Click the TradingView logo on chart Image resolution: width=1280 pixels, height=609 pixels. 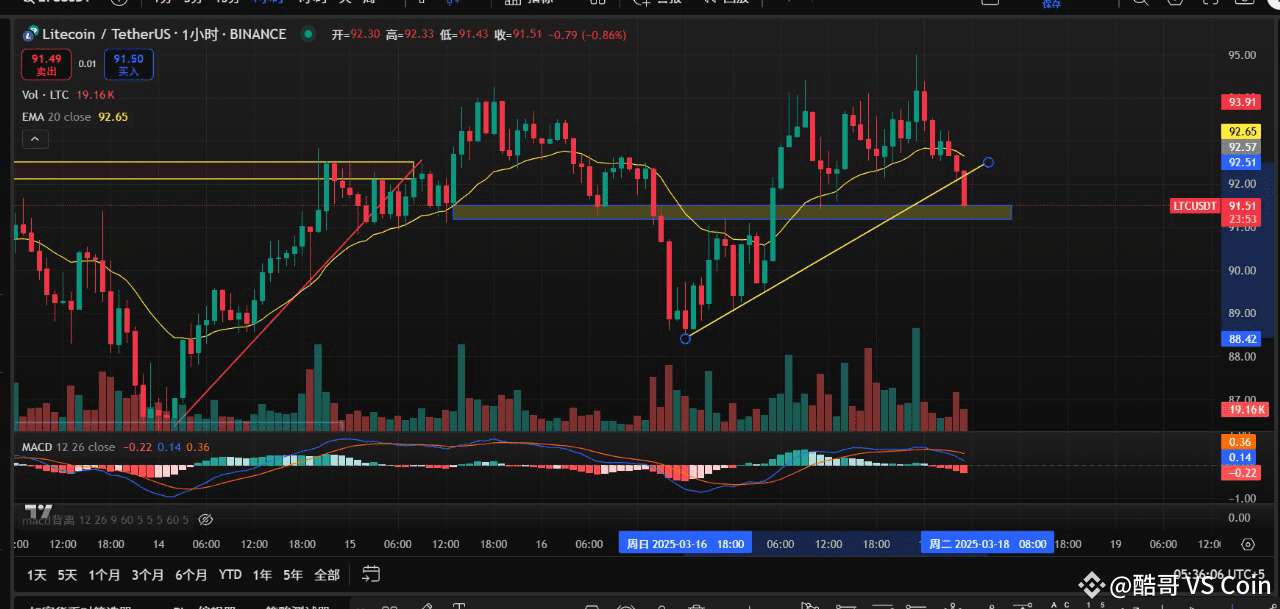point(38,510)
